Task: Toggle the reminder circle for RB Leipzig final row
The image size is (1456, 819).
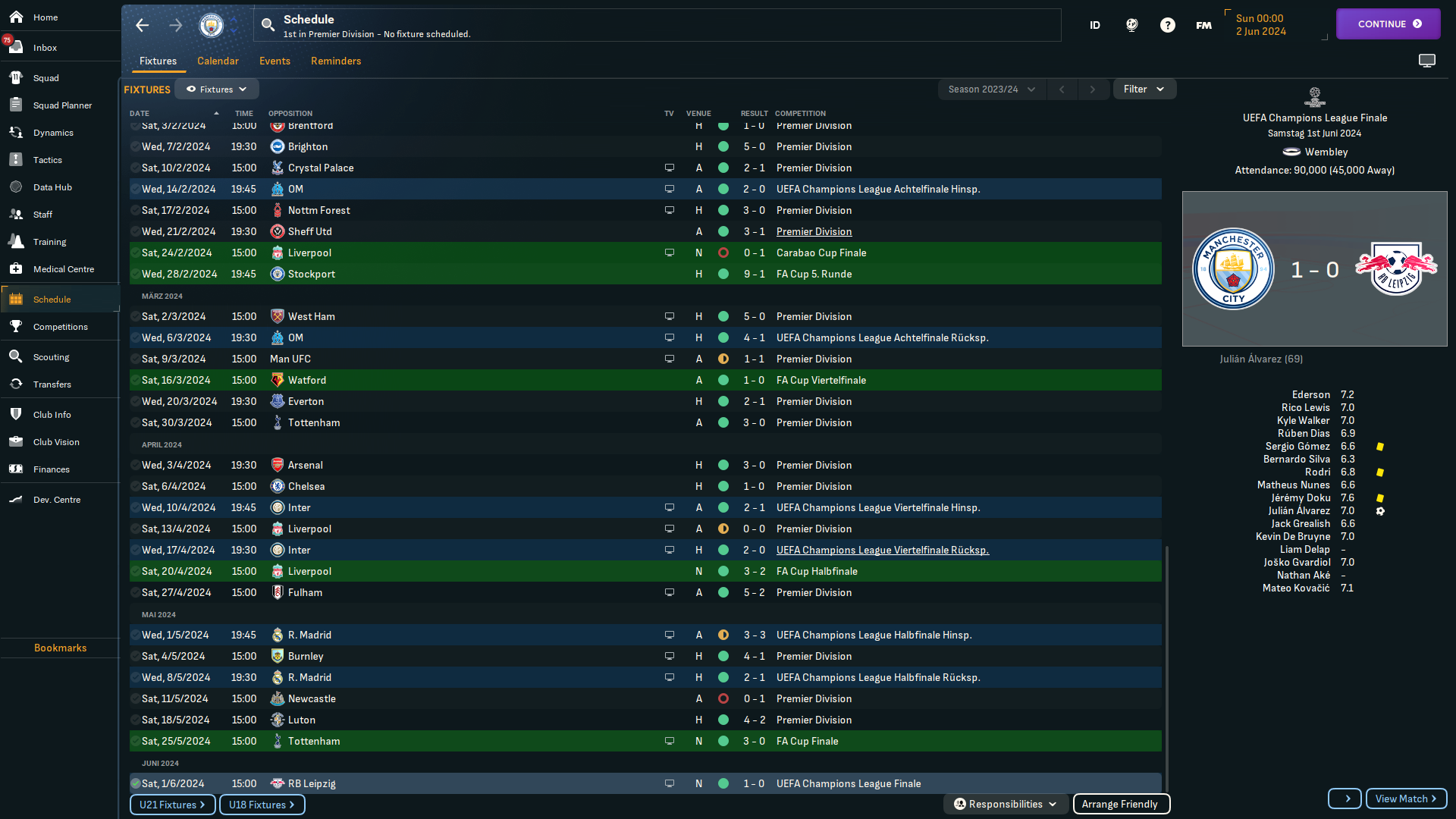Action: click(136, 783)
